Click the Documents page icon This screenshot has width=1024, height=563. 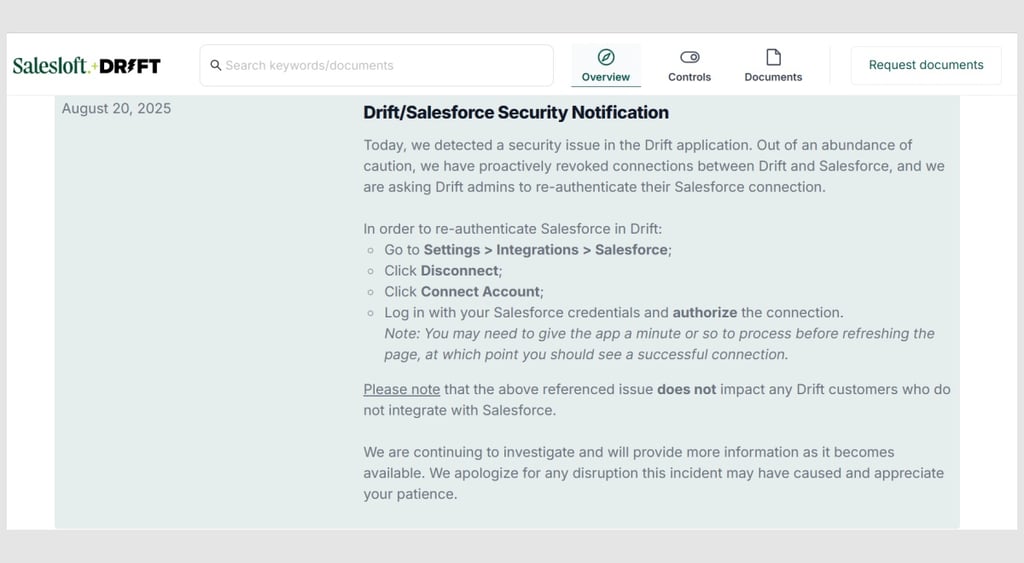point(773,57)
